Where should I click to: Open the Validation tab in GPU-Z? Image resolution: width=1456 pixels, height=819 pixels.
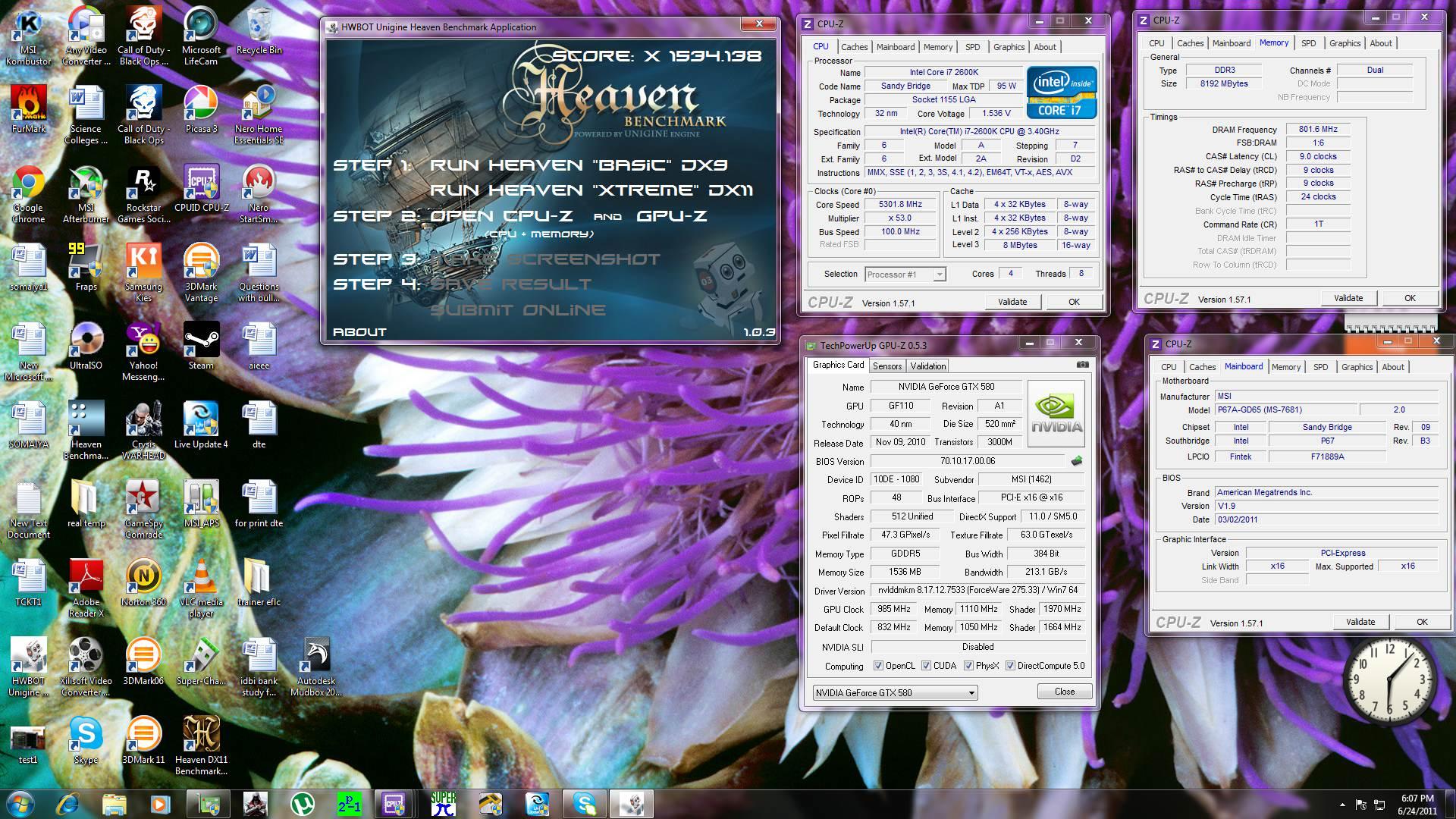pyautogui.click(x=927, y=366)
